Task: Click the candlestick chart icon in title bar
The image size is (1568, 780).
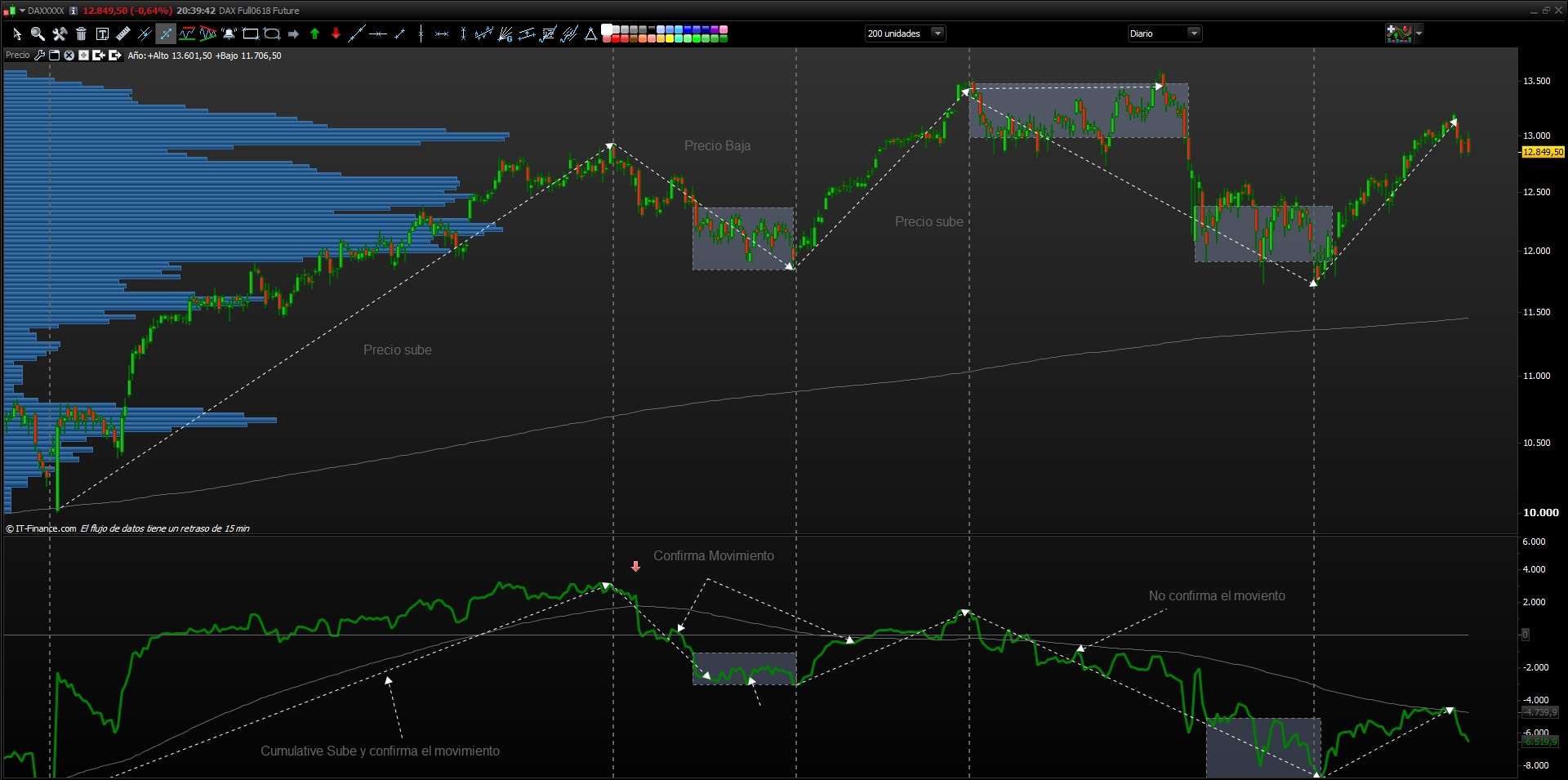Action: point(10,11)
